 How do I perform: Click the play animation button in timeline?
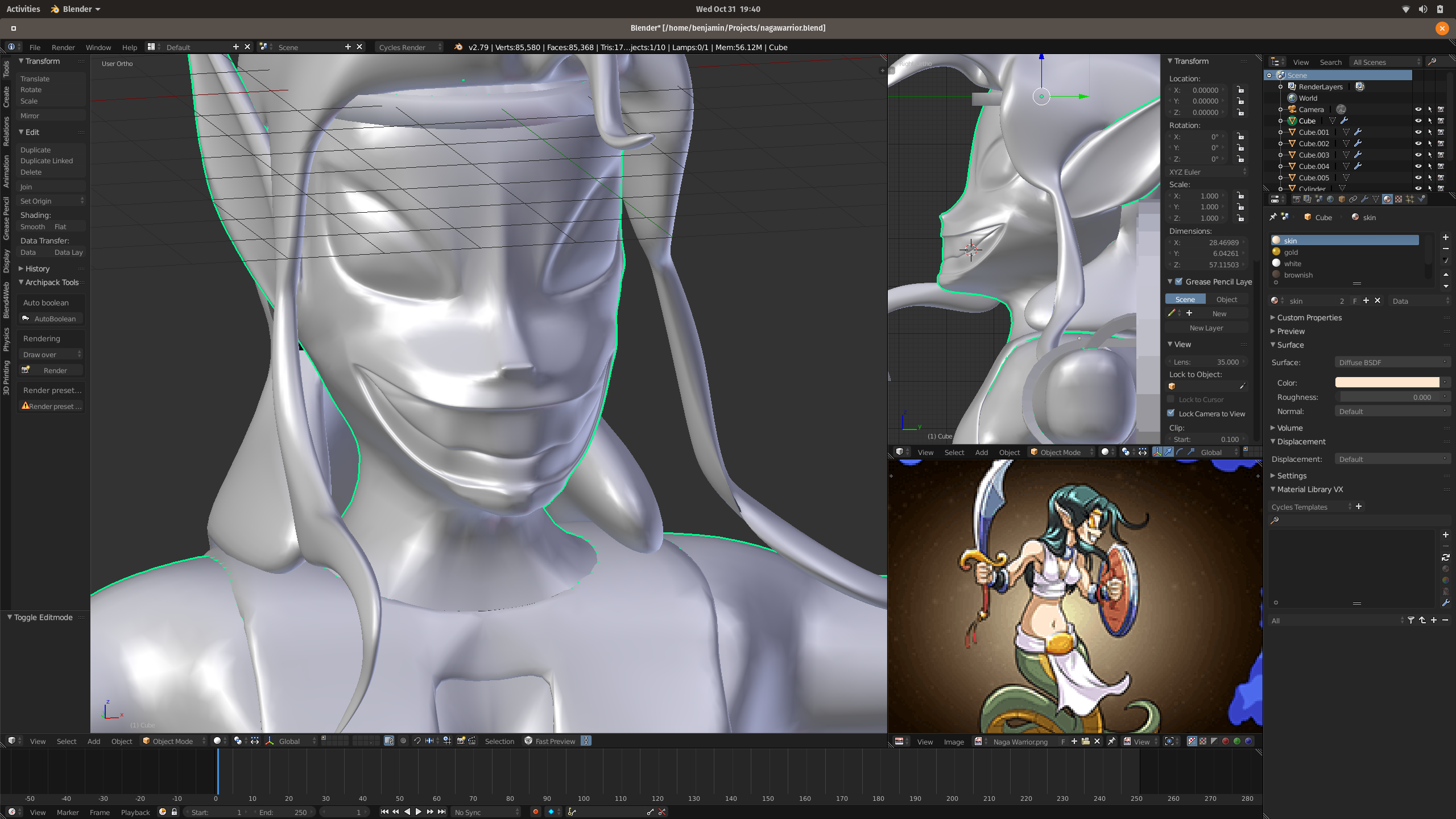[419, 812]
